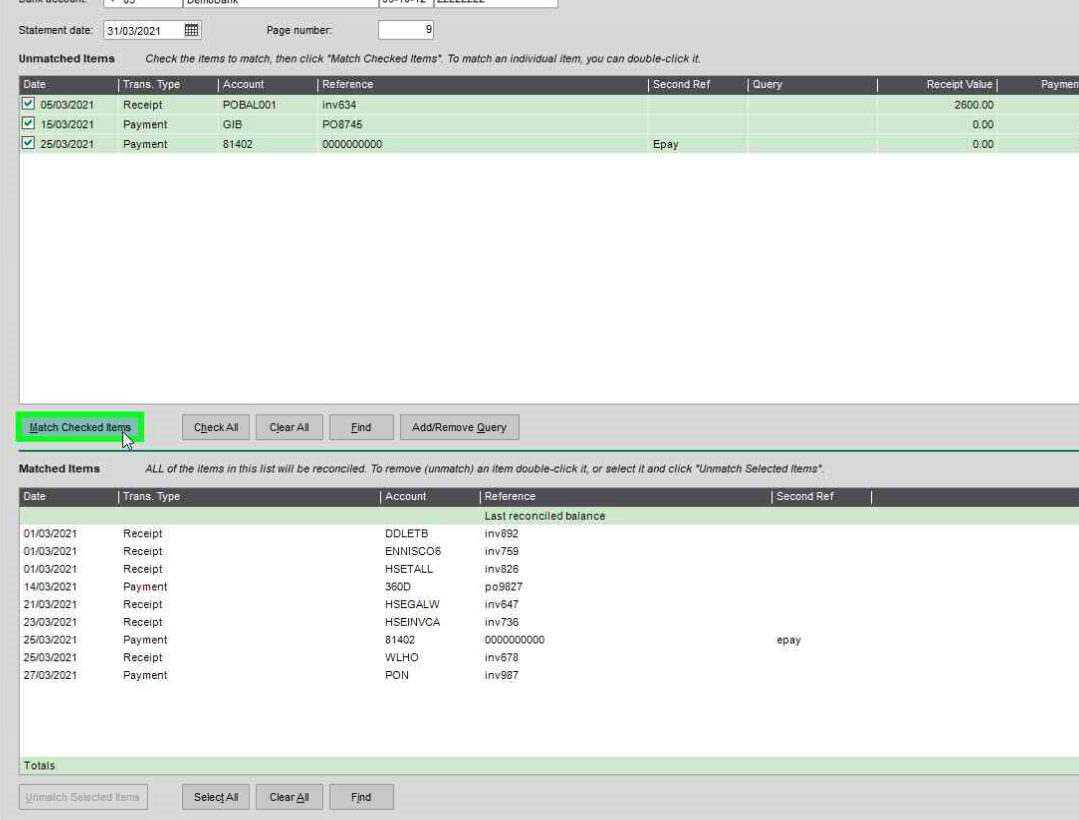The width and height of the screenshot is (1079, 820).
Task: Select the PO8745 reference cell
Action: pyautogui.click(x=483, y=125)
